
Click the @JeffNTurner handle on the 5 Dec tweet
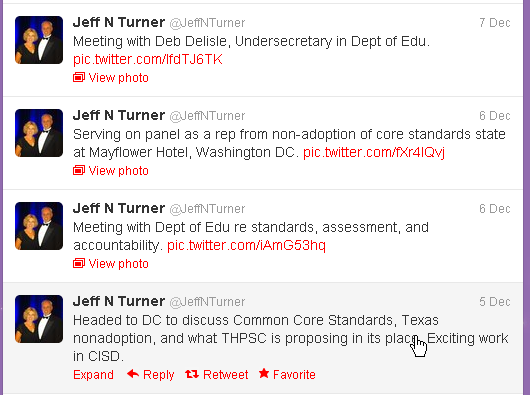(x=207, y=302)
